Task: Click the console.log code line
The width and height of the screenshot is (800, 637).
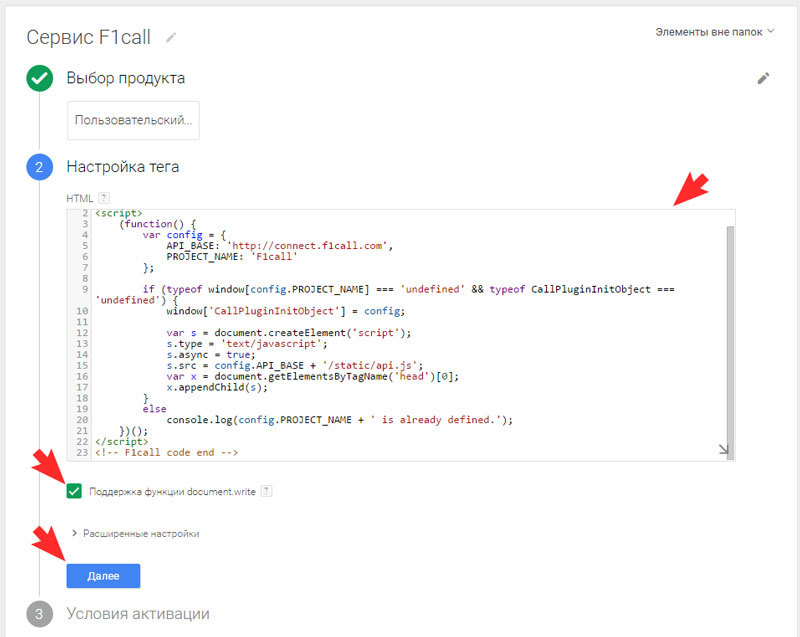Action: click(339, 420)
